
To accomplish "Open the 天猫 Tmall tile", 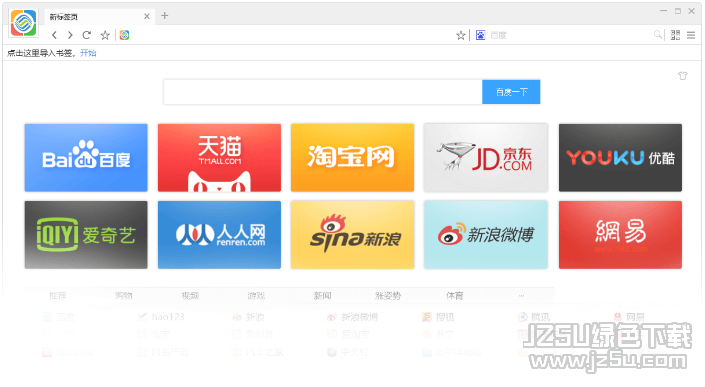I will (219, 158).
